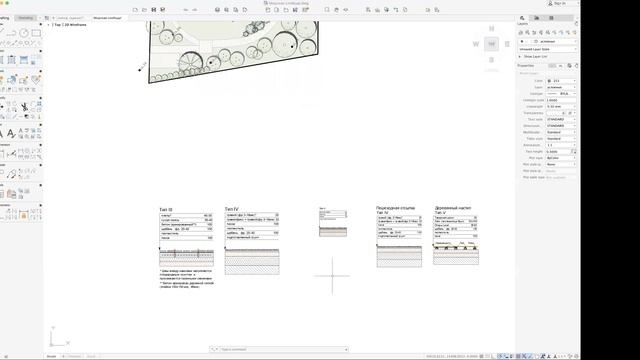640x360 pixels.
Task: Open Table style dropdown
Action: pos(561,139)
